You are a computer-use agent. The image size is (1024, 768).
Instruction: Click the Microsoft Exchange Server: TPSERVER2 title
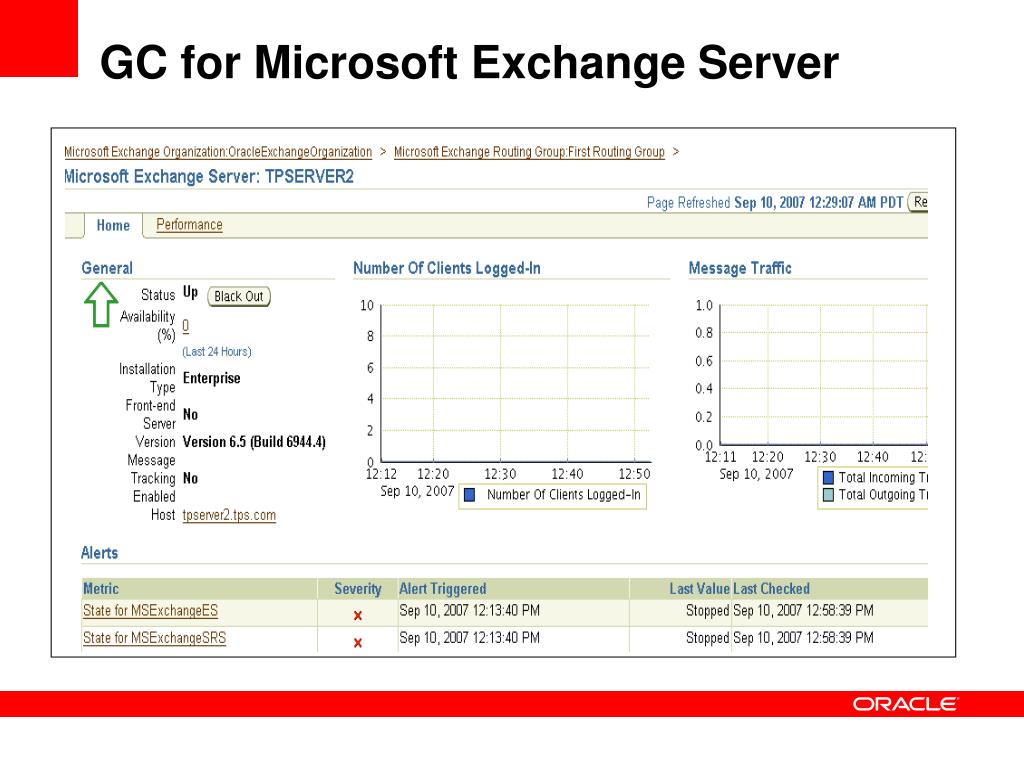coord(209,177)
